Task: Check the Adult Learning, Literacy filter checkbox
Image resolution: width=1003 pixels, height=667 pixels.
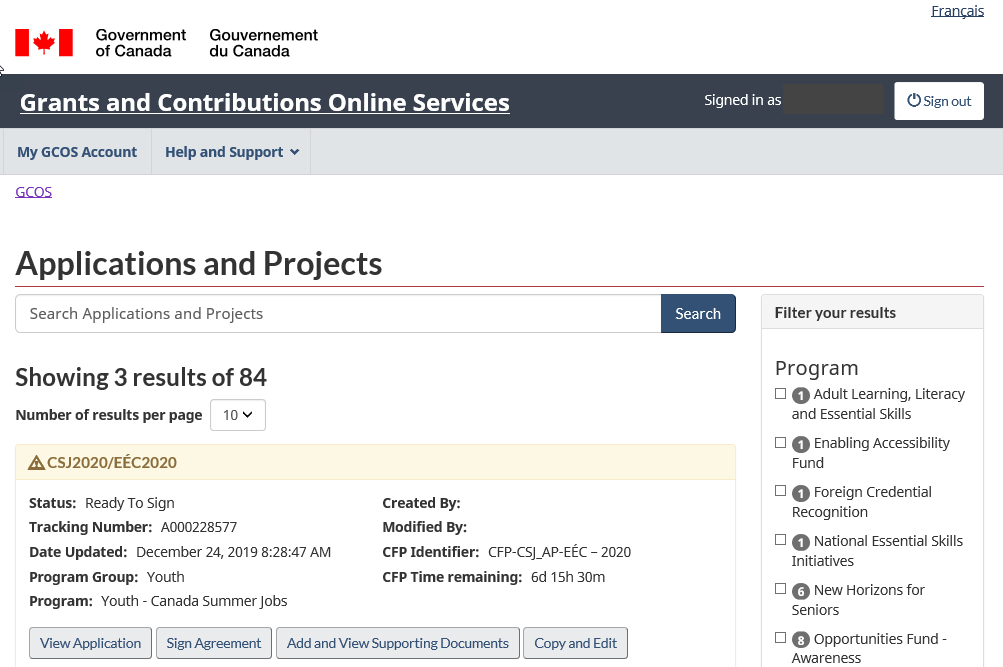Action: pyautogui.click(x=781, y=394)
